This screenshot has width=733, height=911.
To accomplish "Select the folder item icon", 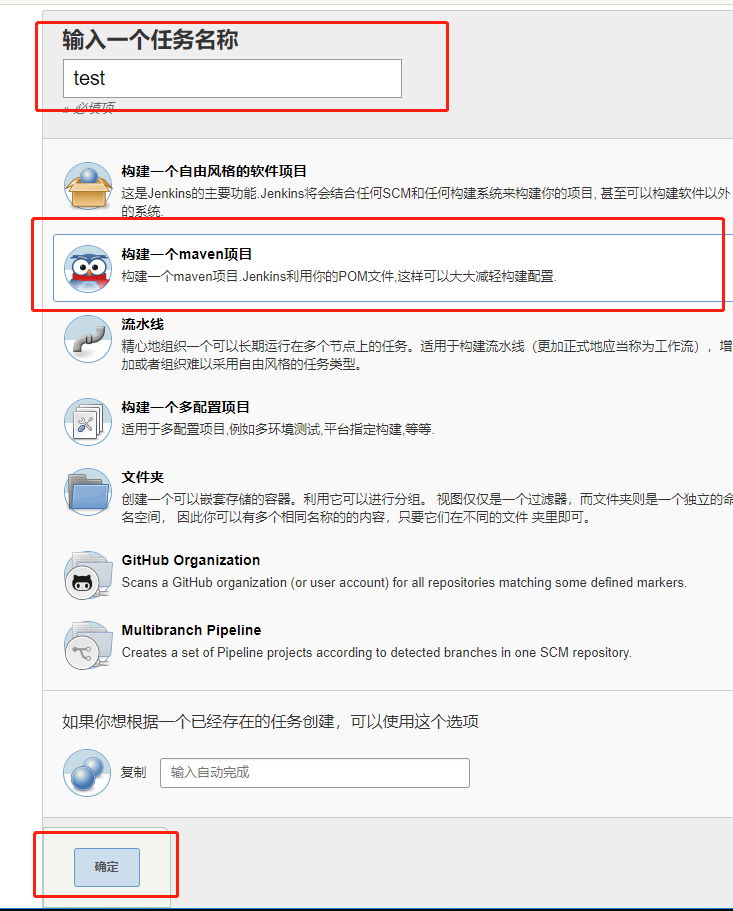I will point(88,492).
